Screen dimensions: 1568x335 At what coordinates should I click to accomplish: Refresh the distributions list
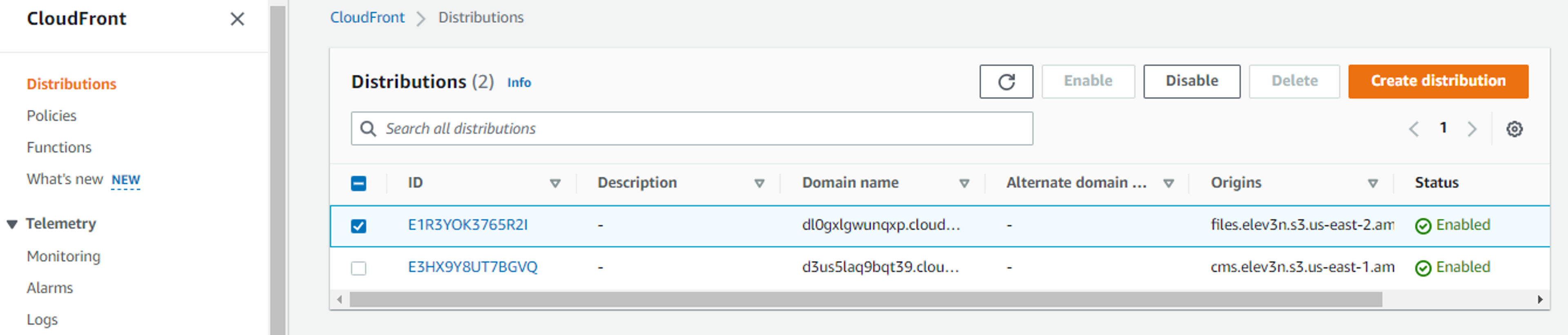click(1006, 82)
